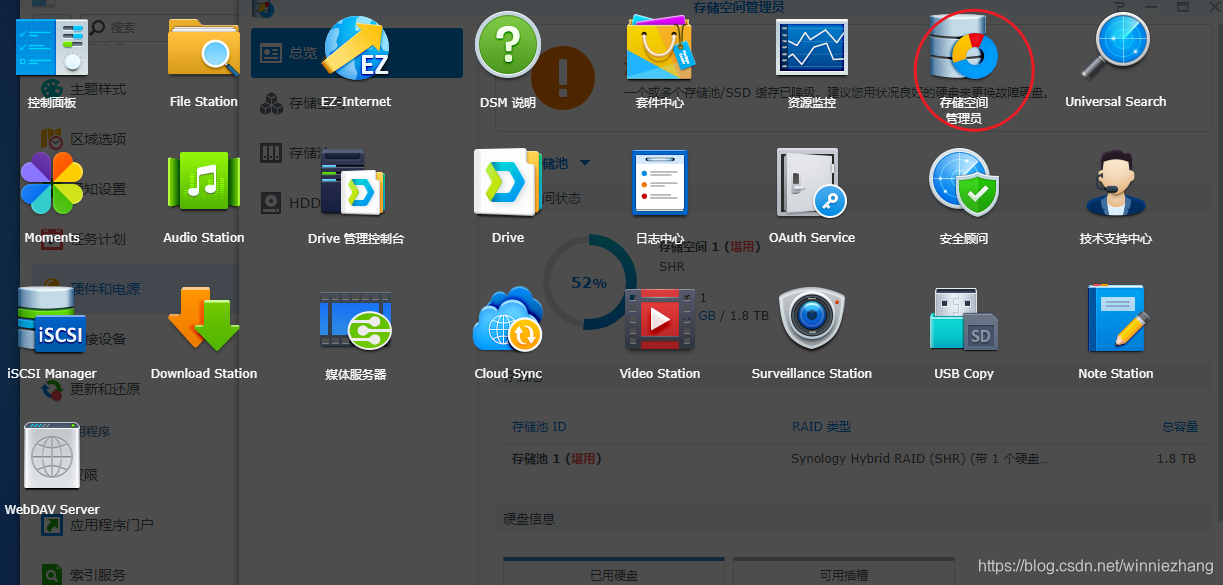Image resolution: width=1223 pixels, height=585 pixels.
Task: Open 主题样式 in Control Panel
Action: point(98,89)
